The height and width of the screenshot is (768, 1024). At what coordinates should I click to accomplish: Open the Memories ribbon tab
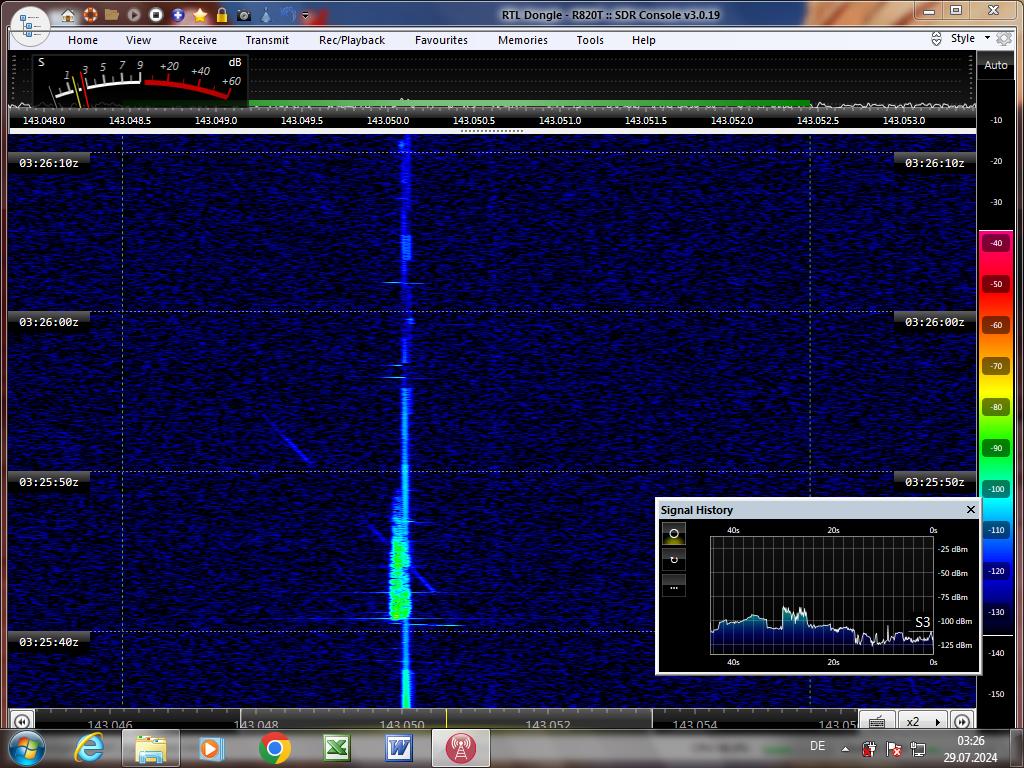click(x=523, y=40)
